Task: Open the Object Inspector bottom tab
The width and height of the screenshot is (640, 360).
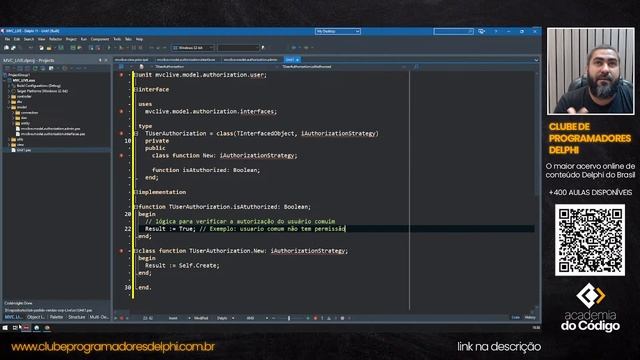Action: (x=36, y=317)
